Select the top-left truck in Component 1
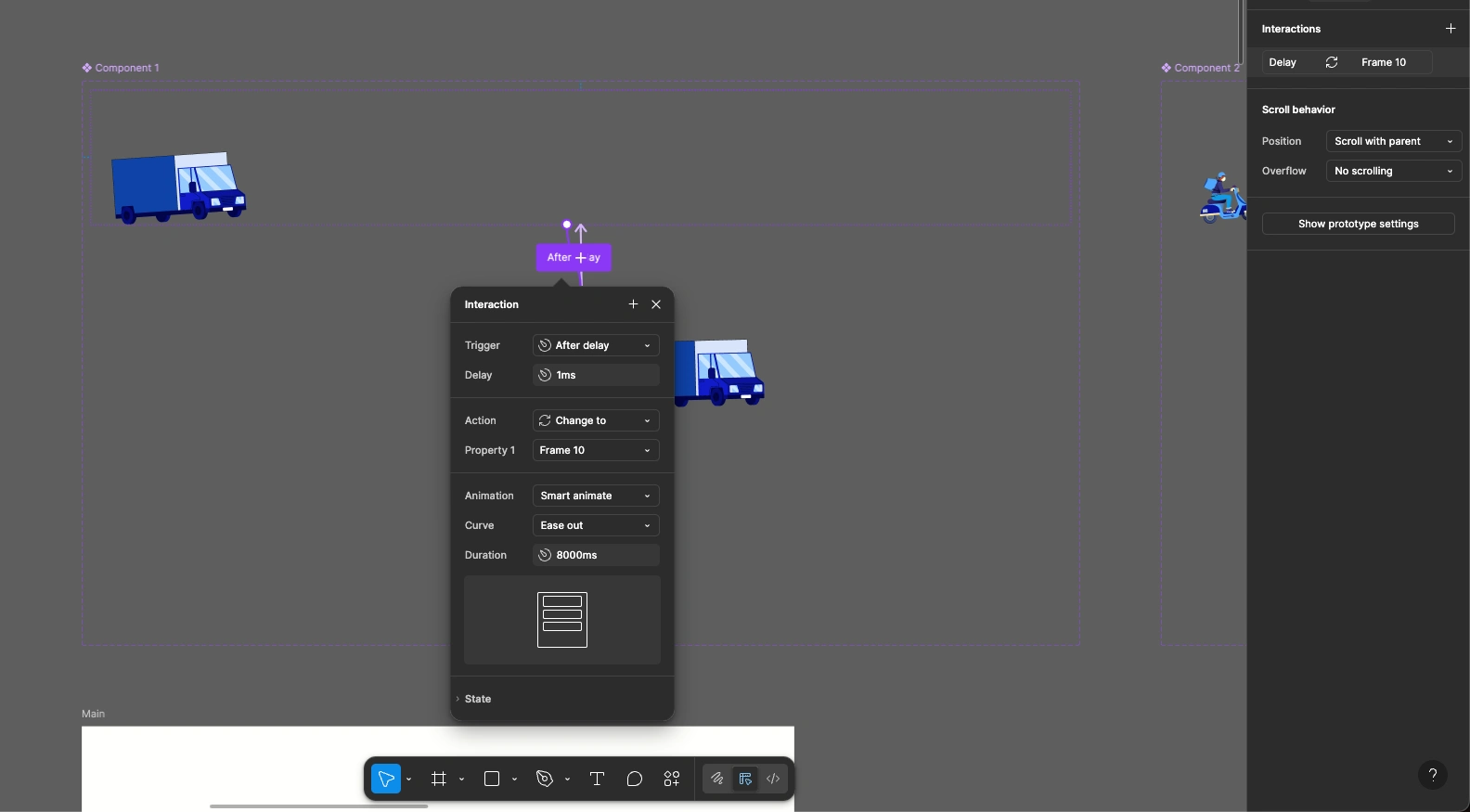 [178, 187]
